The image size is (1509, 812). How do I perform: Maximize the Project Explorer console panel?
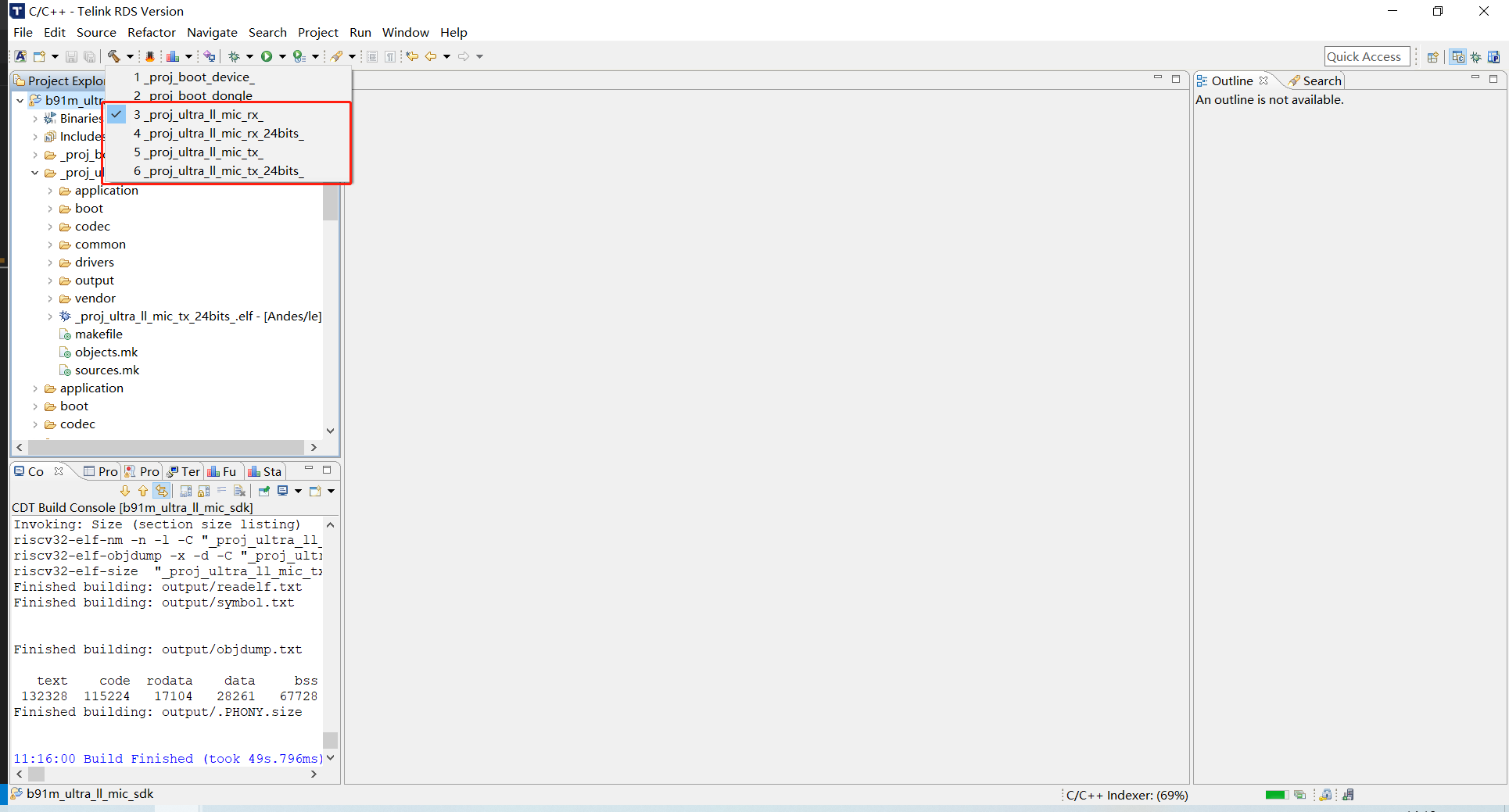pyautogui.click(x=327, y=470)
